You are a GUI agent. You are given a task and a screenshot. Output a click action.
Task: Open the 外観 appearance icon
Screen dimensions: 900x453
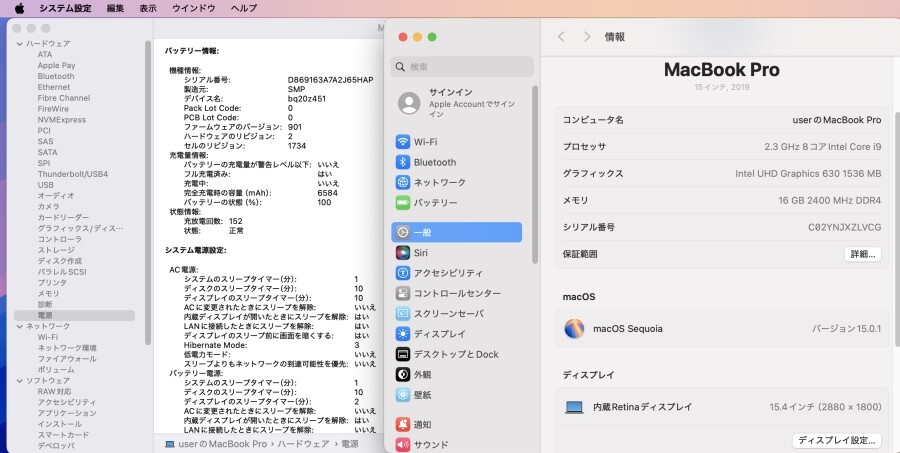tap(403, 374)
